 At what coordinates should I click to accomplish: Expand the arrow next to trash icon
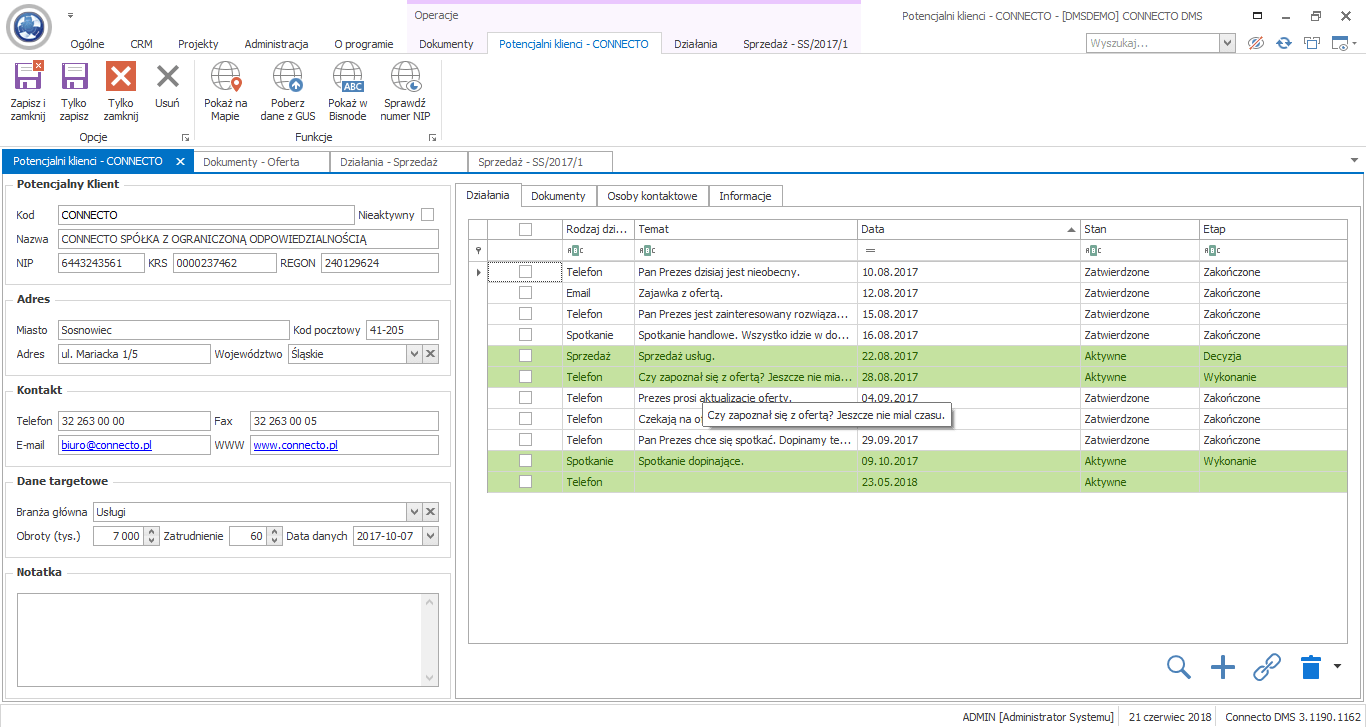point(1336,666)
